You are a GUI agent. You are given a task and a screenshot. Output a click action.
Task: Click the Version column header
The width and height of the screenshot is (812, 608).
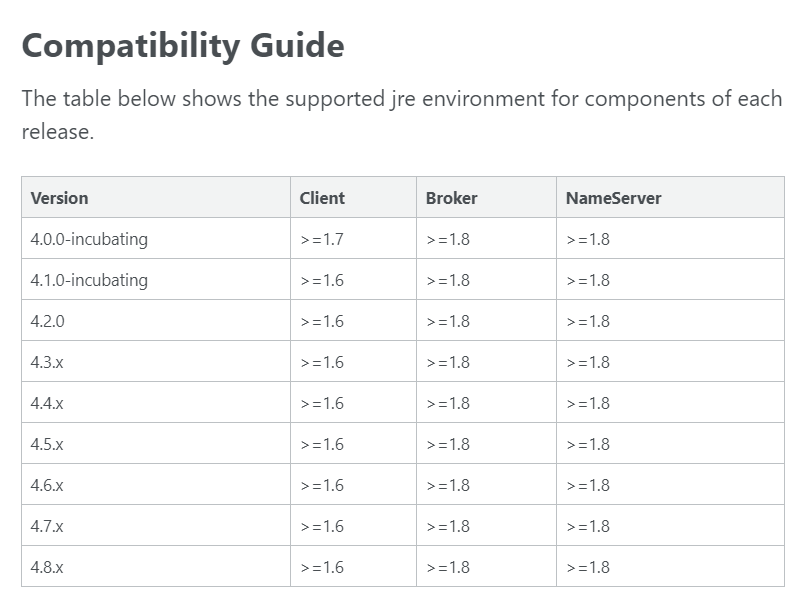[59, 198]
